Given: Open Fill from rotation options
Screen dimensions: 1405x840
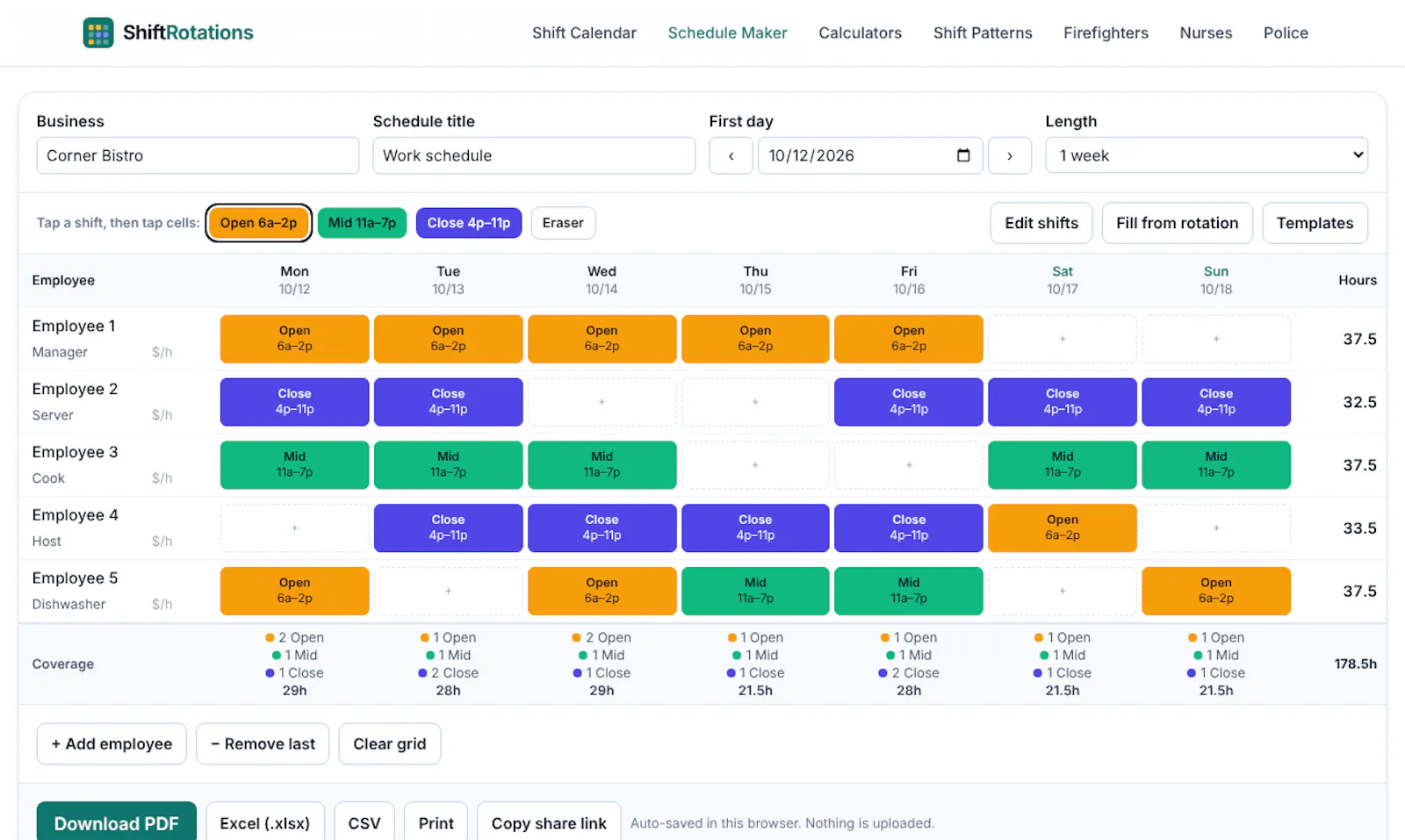Looking at the screenshot, I should (1177, 223).
